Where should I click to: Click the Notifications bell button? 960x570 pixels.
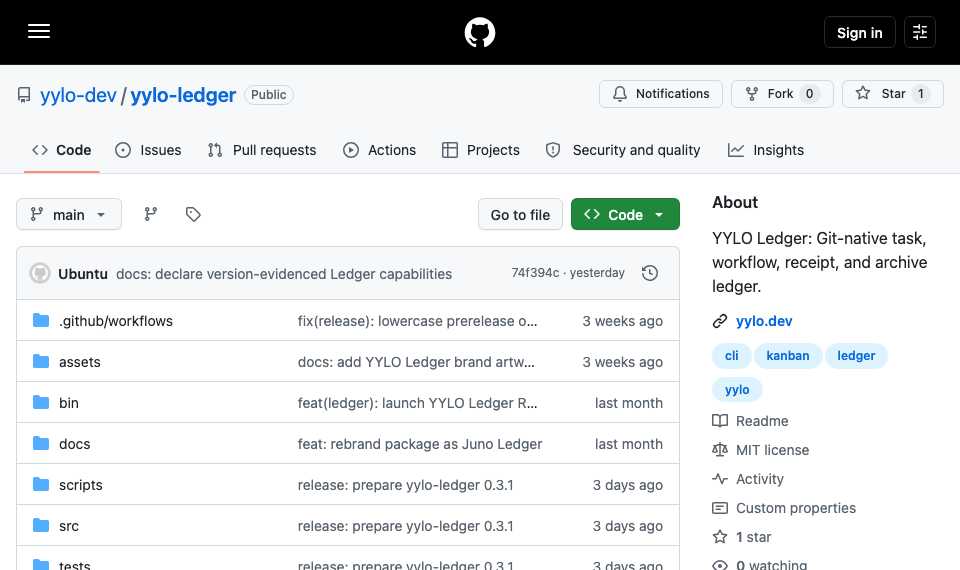point(661,94)
